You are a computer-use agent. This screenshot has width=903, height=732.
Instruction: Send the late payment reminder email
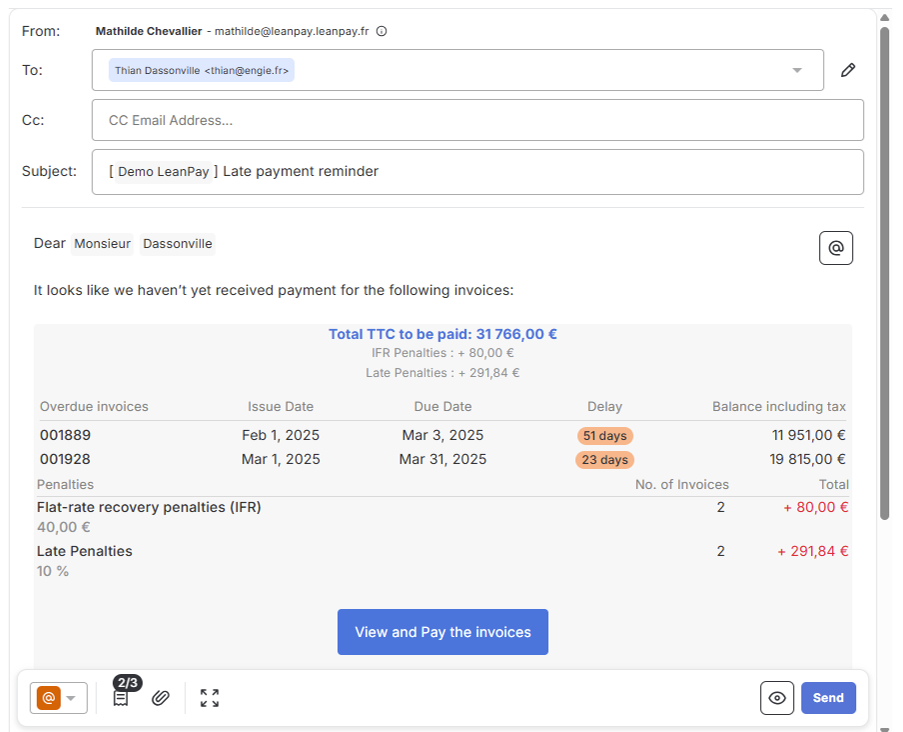coord(828,697)
